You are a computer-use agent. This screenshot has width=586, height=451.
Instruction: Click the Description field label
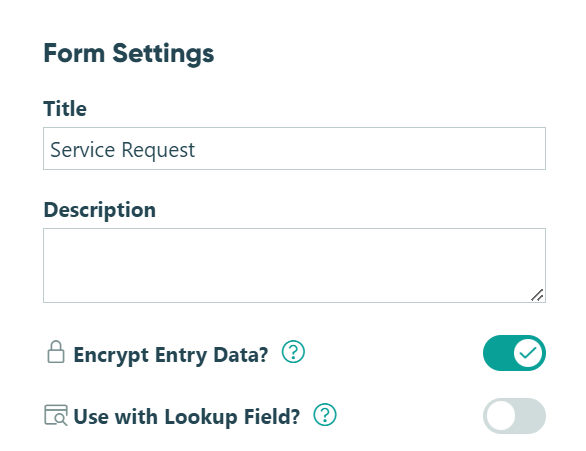(100, 210)
